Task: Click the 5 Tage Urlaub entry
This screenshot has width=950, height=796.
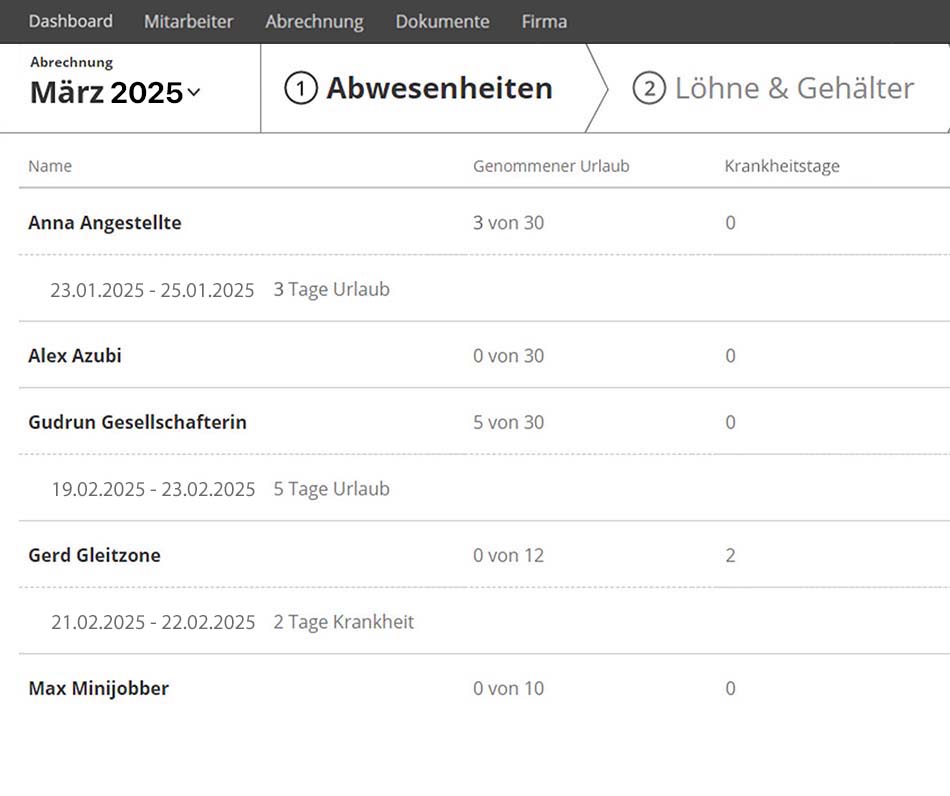Action: click(x=331, y=489)
